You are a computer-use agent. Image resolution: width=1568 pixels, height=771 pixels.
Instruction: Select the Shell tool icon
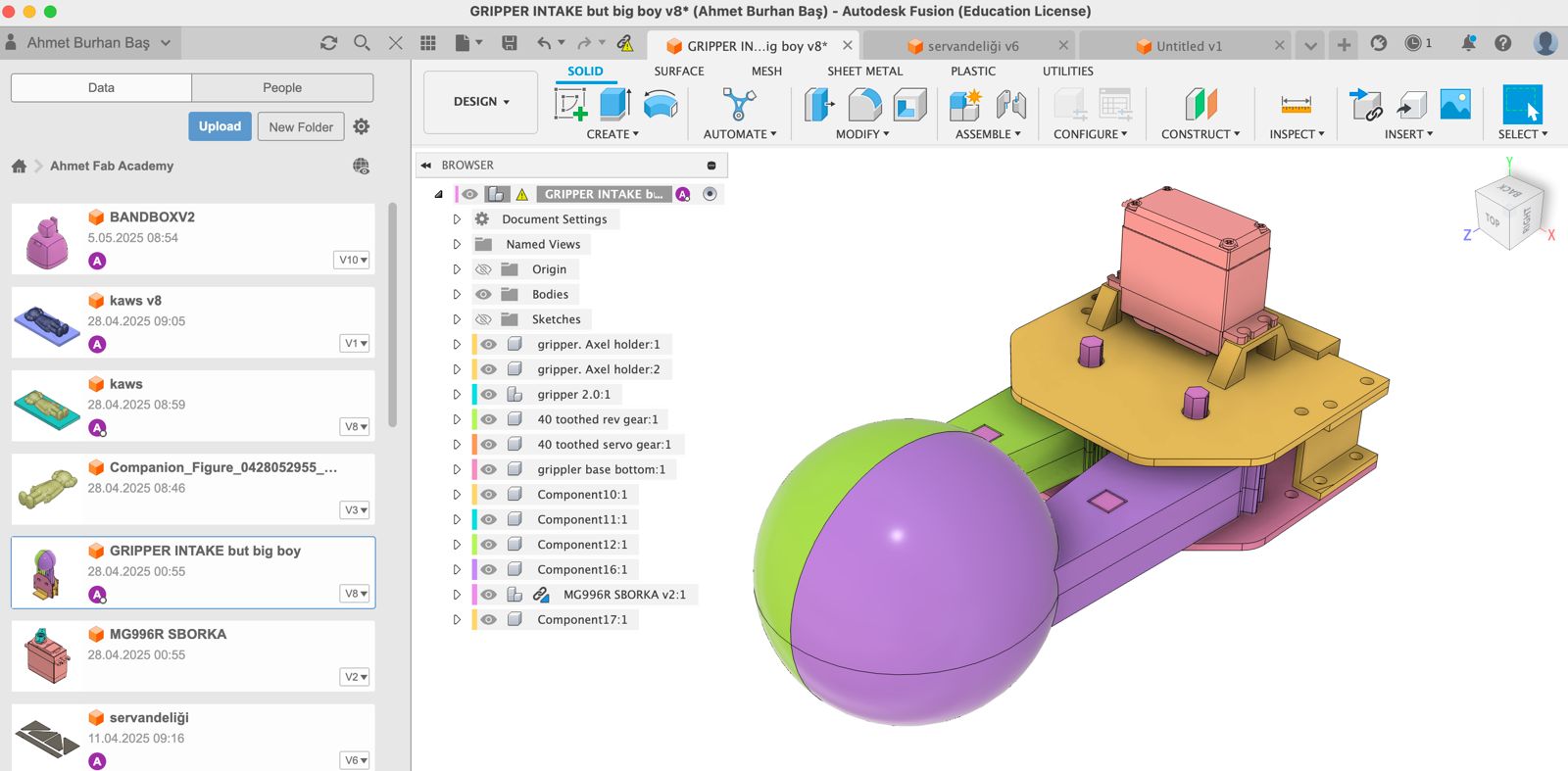909,104
